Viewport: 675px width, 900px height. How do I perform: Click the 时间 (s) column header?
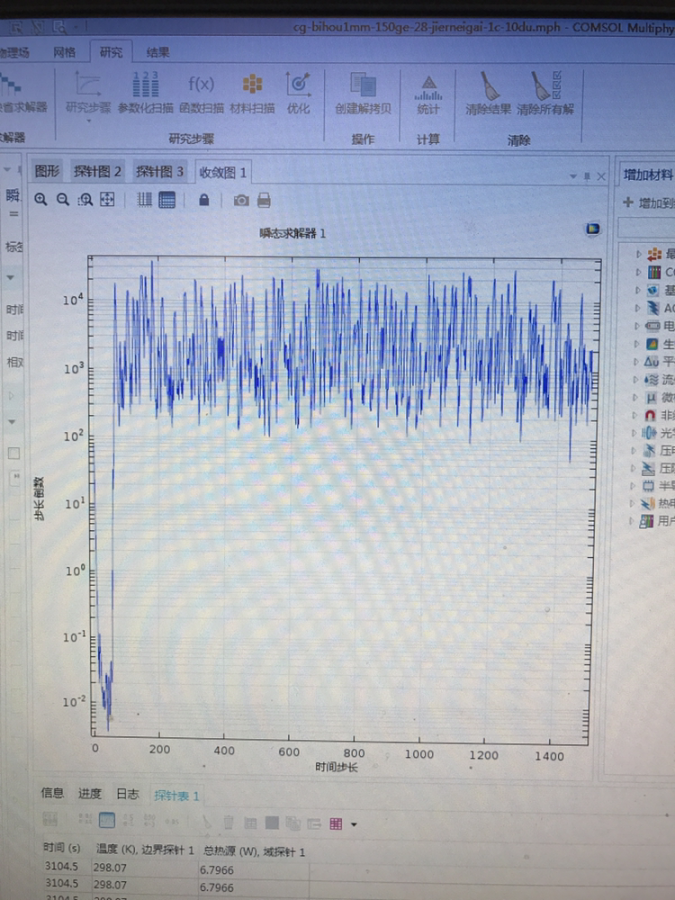click(x=62, y=847)
